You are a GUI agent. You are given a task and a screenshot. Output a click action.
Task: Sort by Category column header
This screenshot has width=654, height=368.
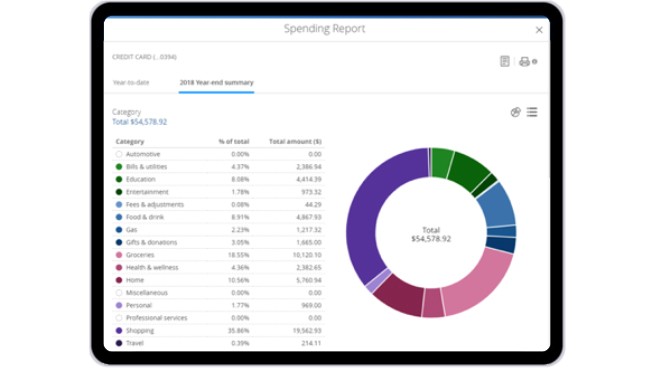pyautogui.click(x=130, y=141)
